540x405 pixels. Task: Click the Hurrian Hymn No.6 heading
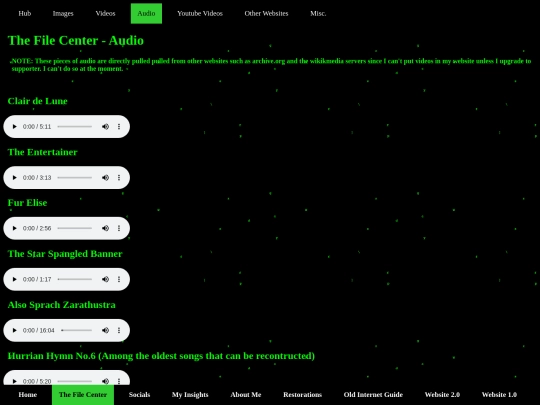point(161,356)
